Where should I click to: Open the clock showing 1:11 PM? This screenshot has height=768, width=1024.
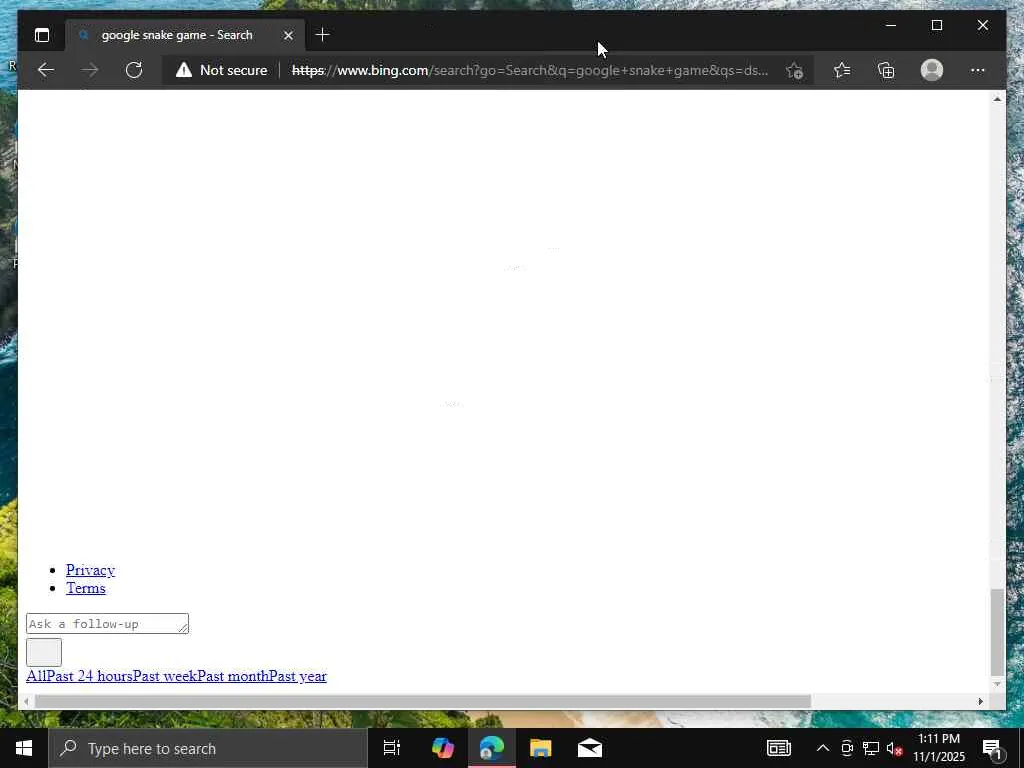(x=939, y=748)
